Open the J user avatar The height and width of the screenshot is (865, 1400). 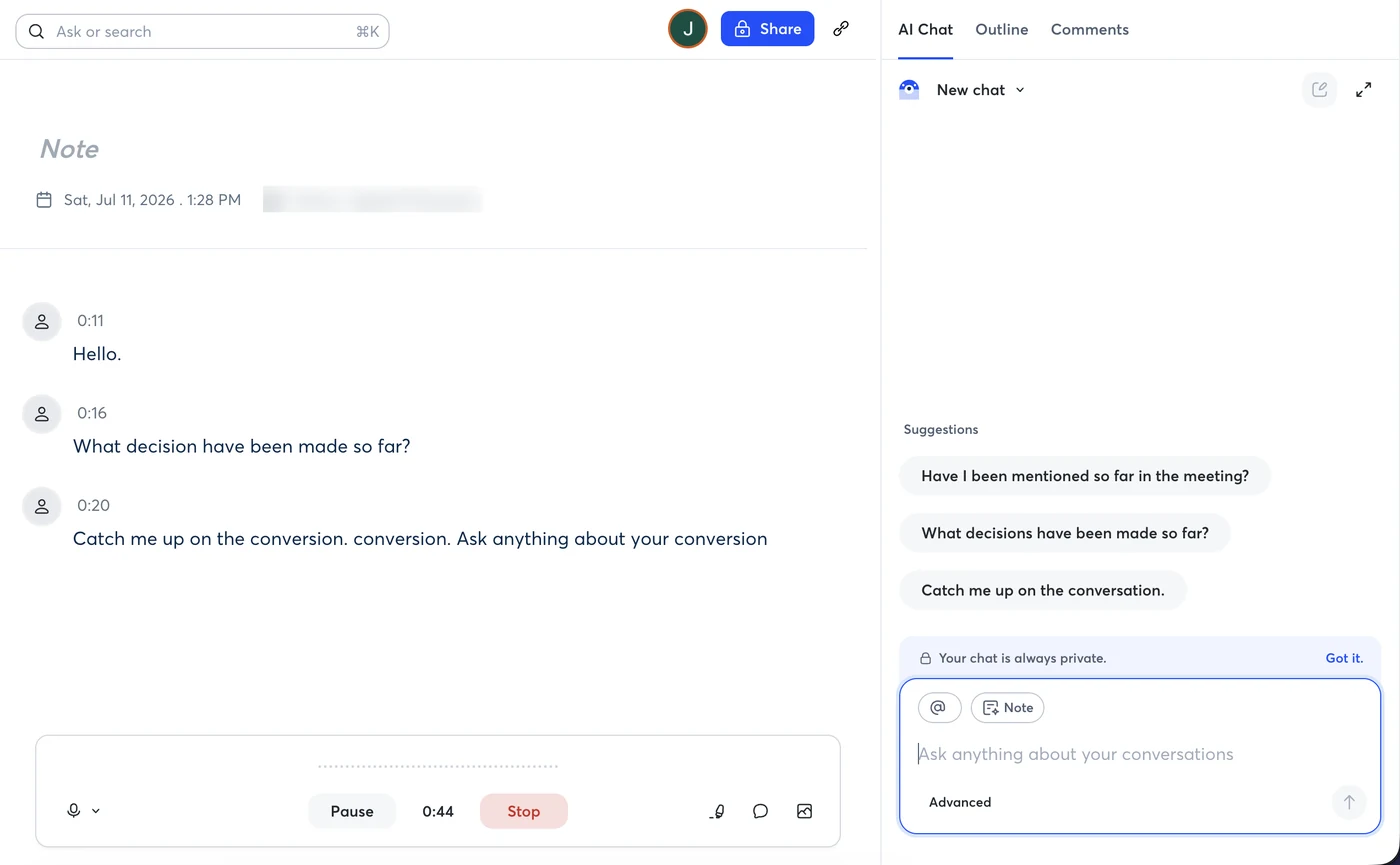click(x=688, y=29)
